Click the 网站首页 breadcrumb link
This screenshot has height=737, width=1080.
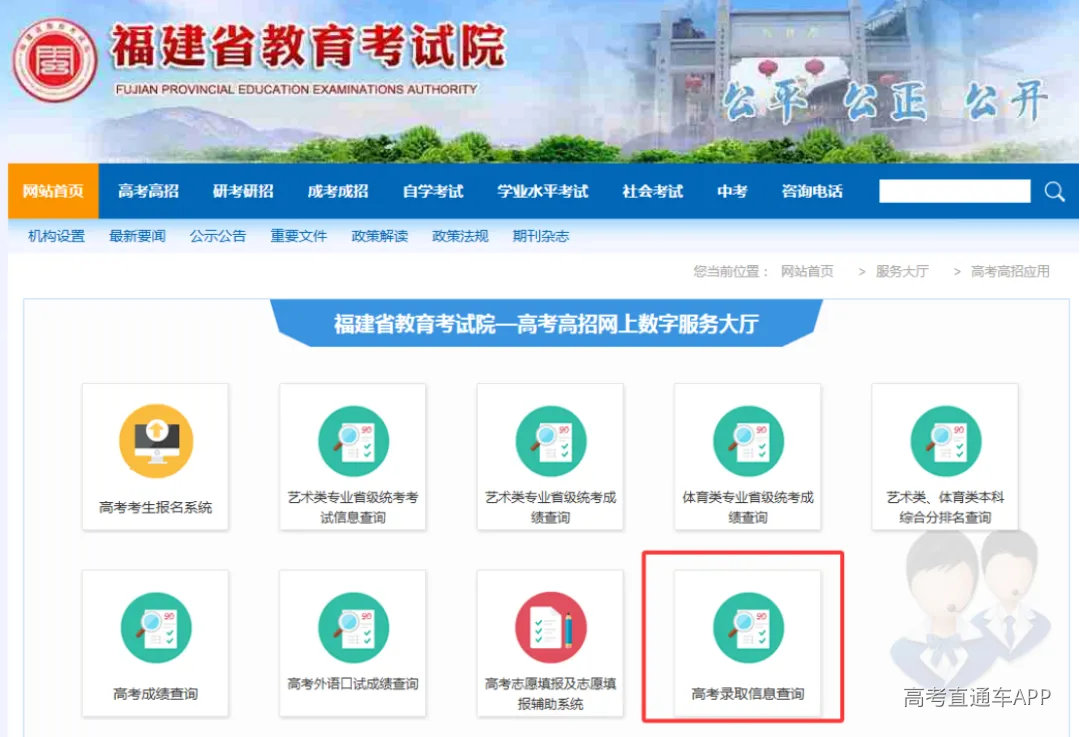[x=807, y=271]
